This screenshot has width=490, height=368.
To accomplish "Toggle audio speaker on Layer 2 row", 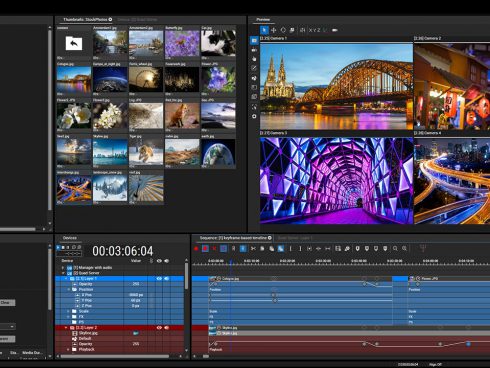I will point(167,328).
